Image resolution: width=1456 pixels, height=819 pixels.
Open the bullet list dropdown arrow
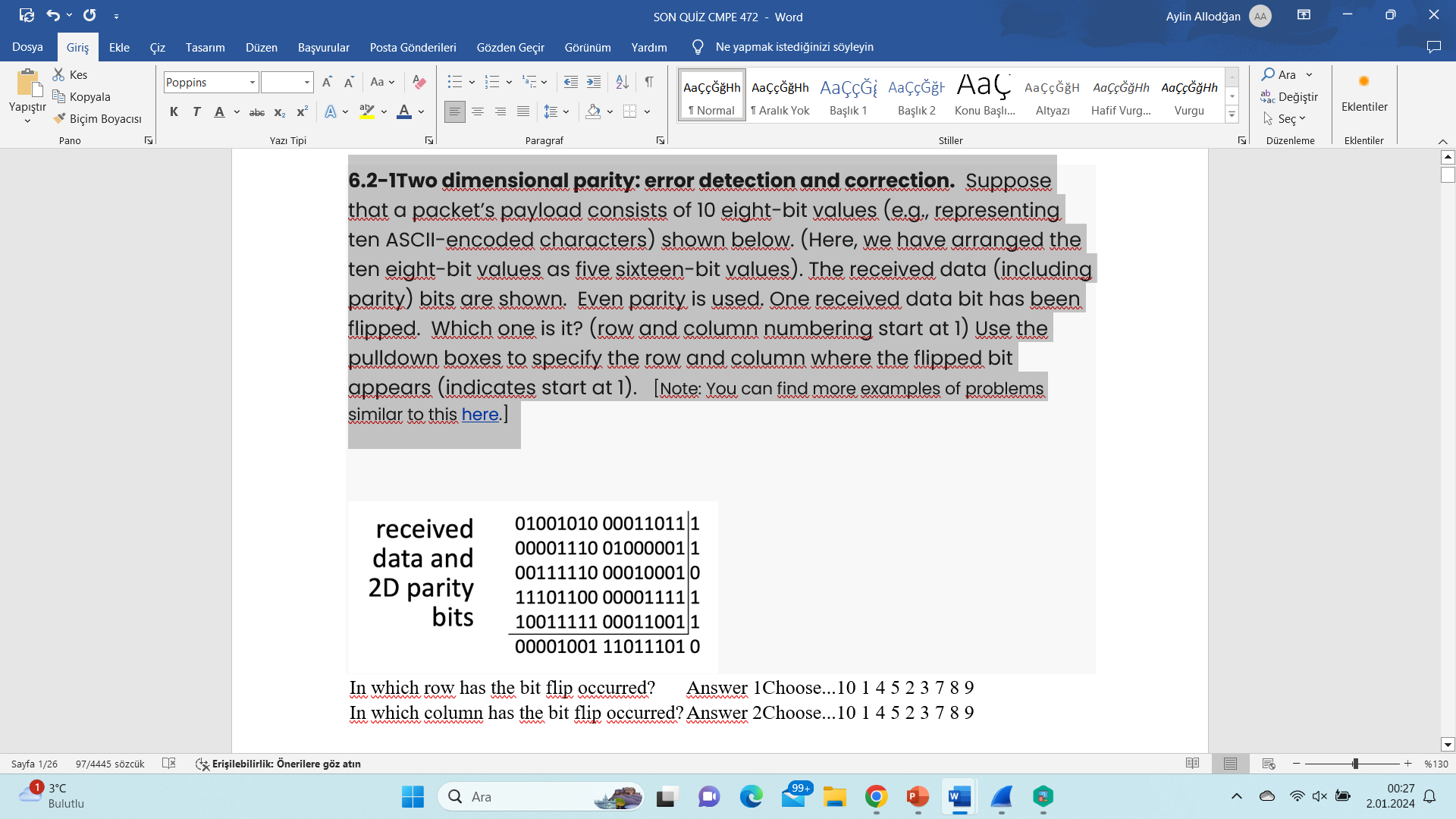coord(472,82)
